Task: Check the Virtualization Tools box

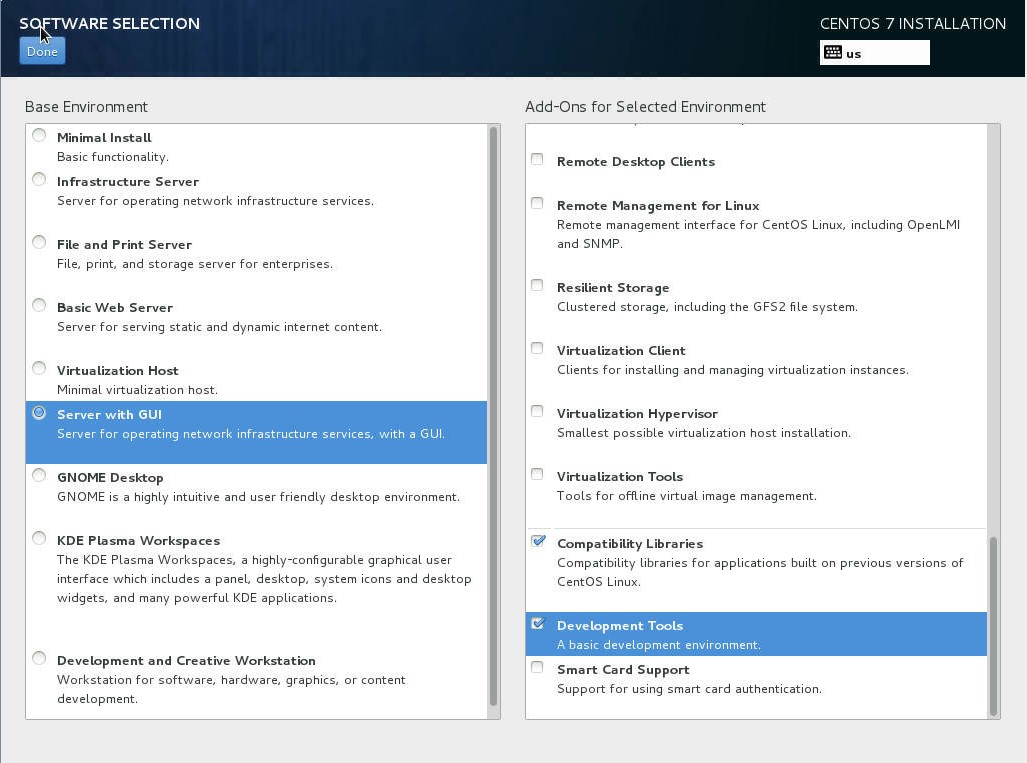Action: pos(538,475)
